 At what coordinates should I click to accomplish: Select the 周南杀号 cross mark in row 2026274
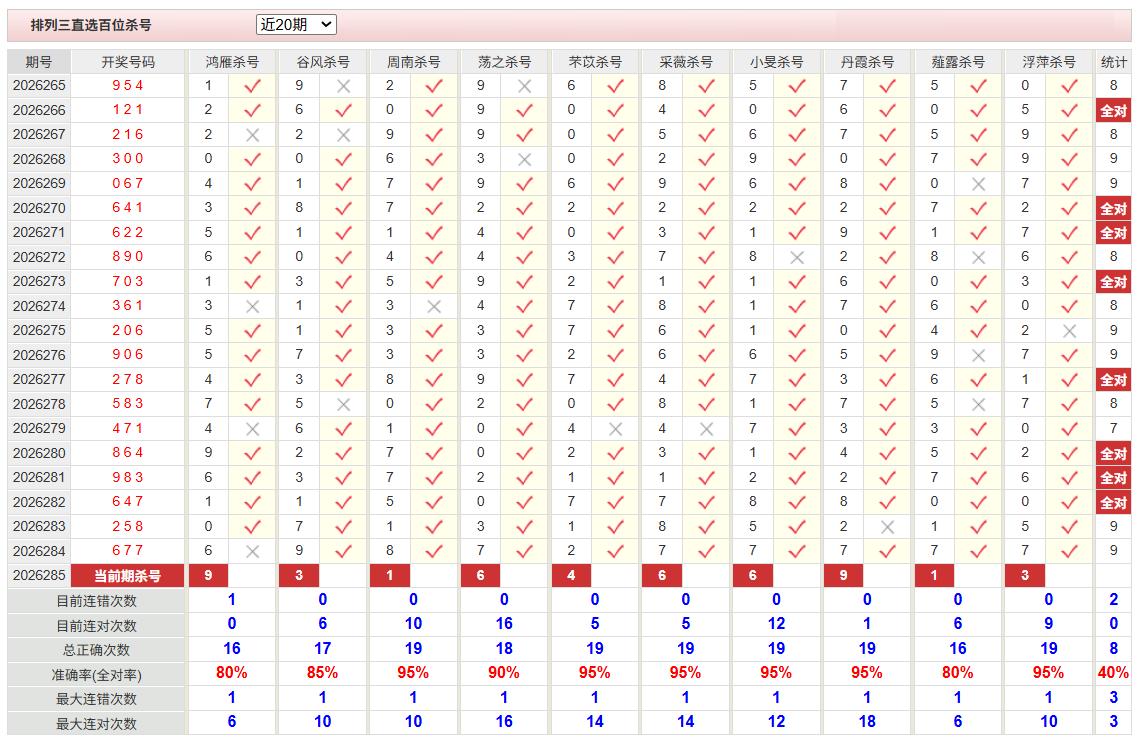coord(434,306)
